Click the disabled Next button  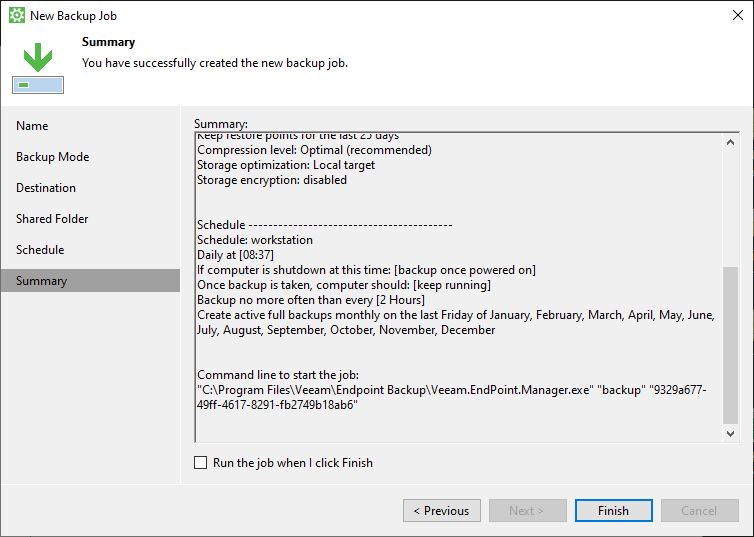click(528, 511)
